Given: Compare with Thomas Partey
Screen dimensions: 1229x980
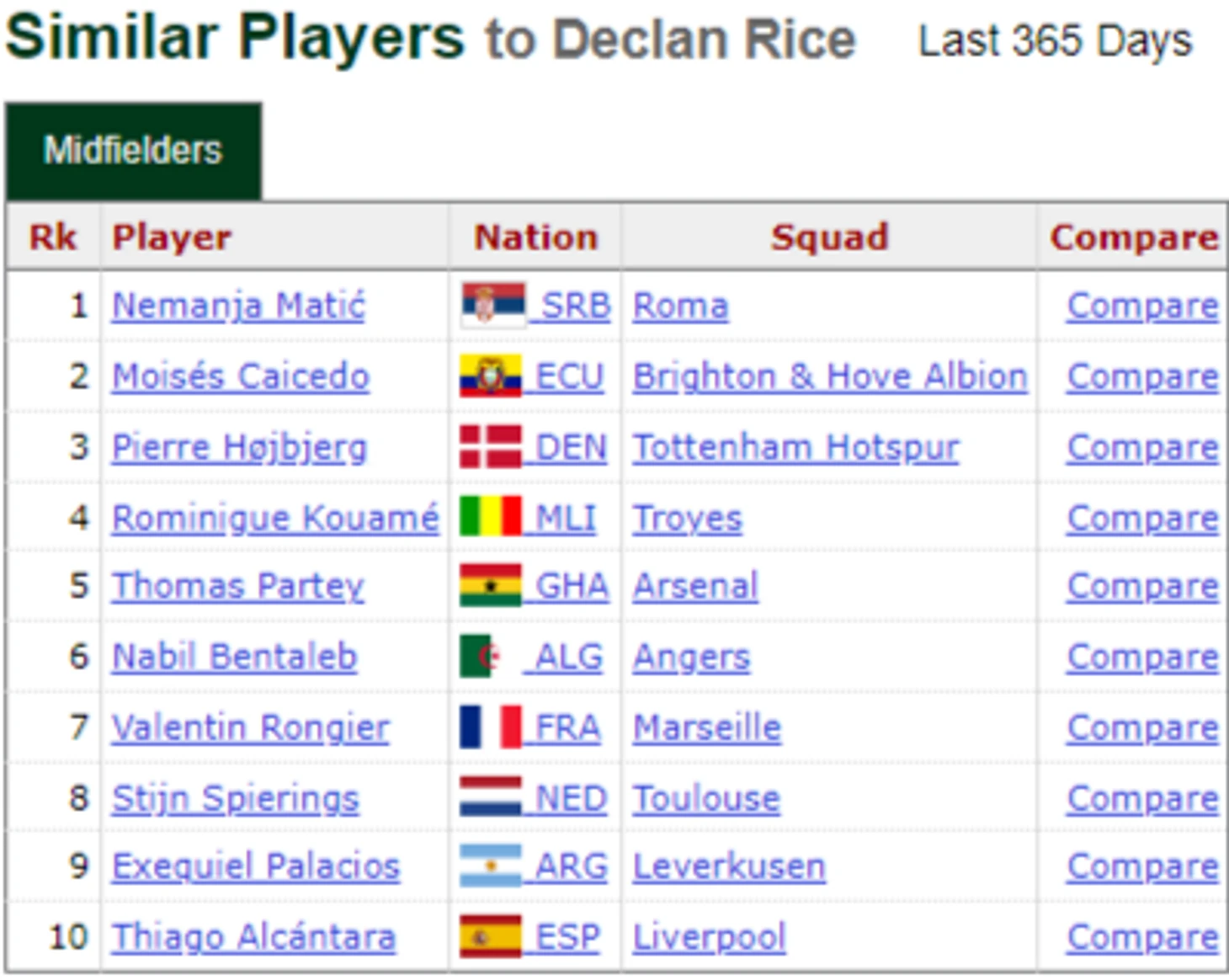Looking at the screenshot, I should coord(1142,586).
